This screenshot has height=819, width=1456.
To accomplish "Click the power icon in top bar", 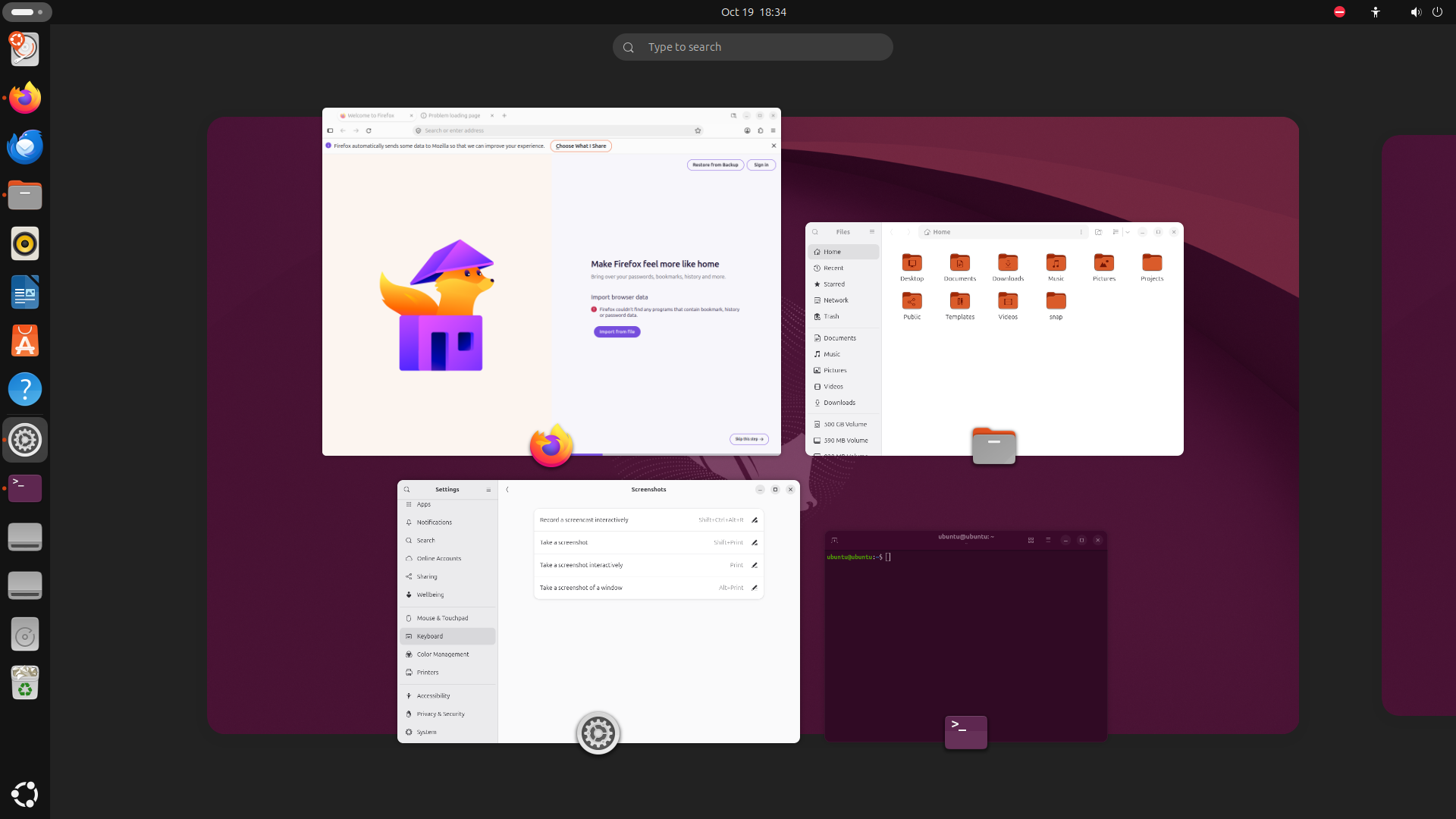I will [1437, 12].
